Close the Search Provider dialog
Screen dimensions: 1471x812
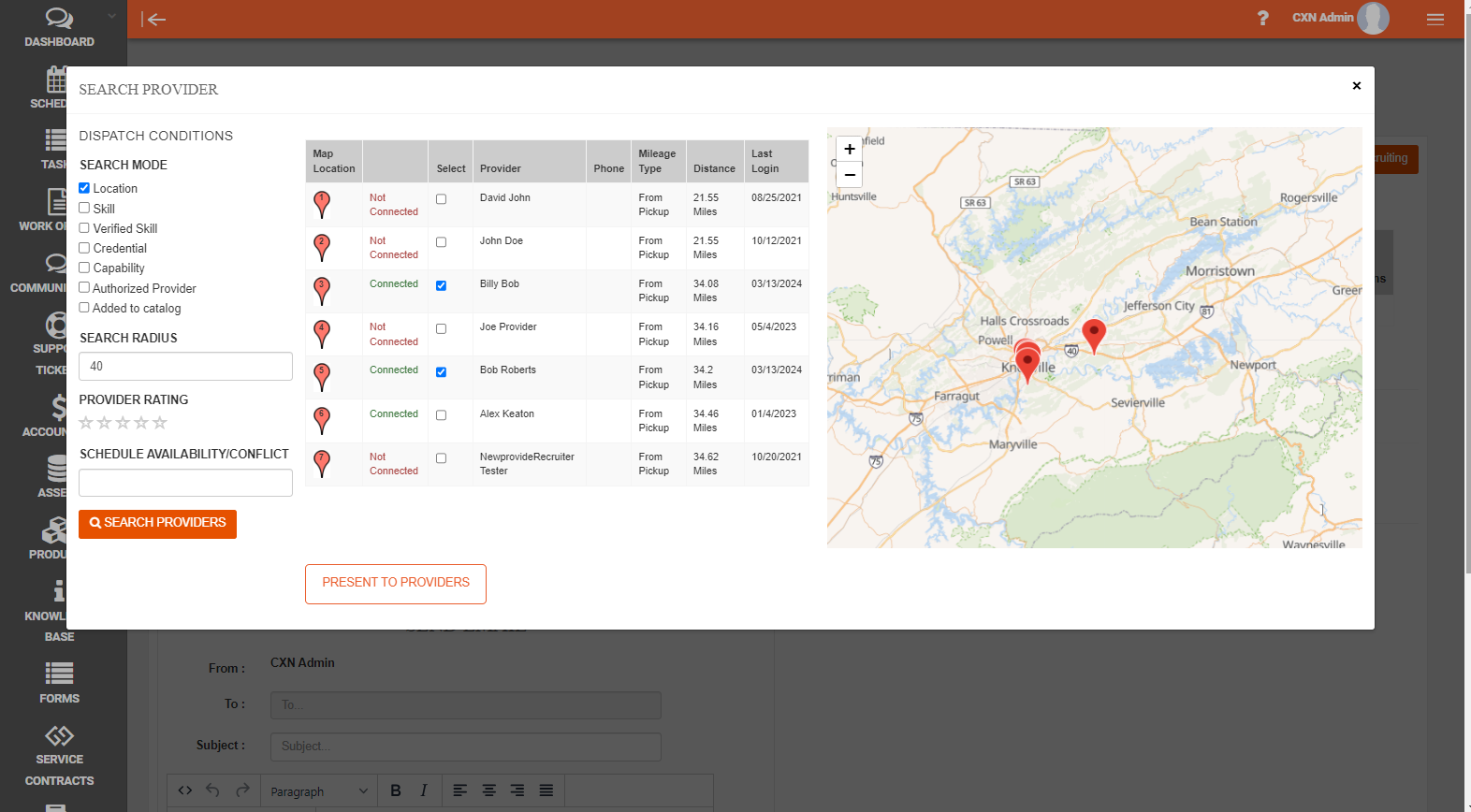click(x=1356, y=86)
